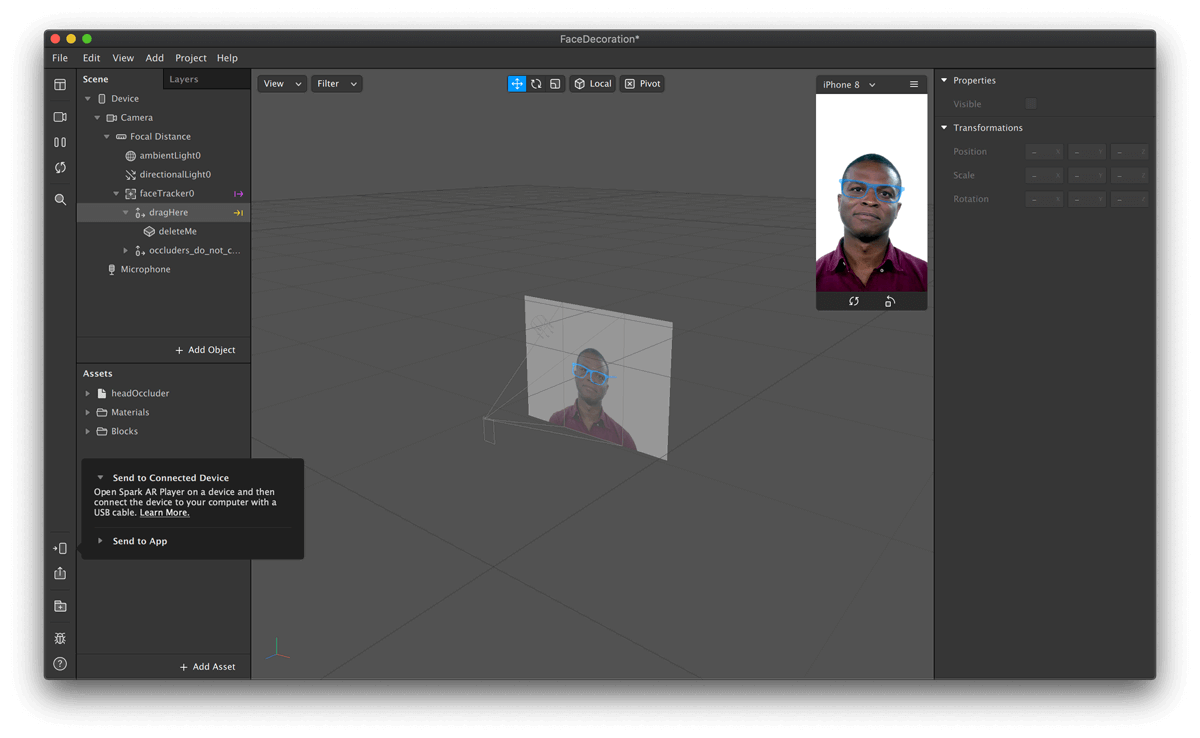Open the Add menu
This screenshot has width=1200, height=738.
point(154,58)
